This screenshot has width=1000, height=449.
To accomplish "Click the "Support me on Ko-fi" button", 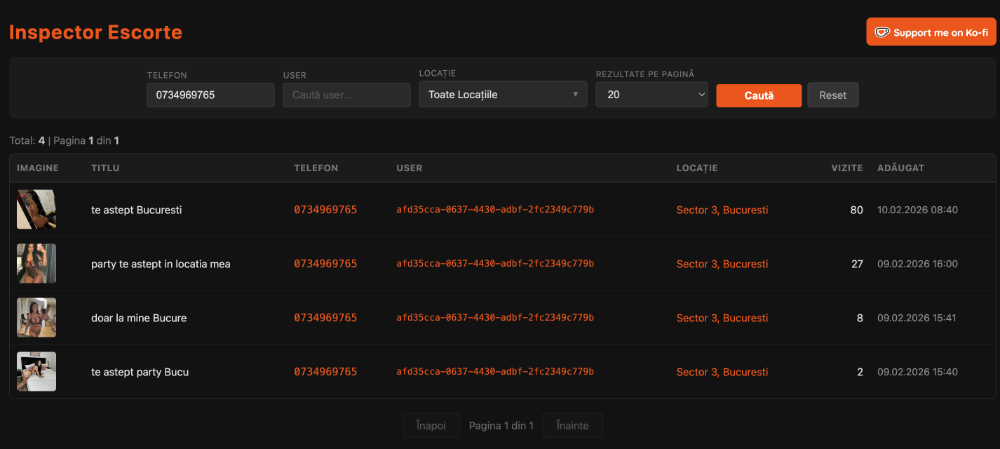I will tap(930, 32).
